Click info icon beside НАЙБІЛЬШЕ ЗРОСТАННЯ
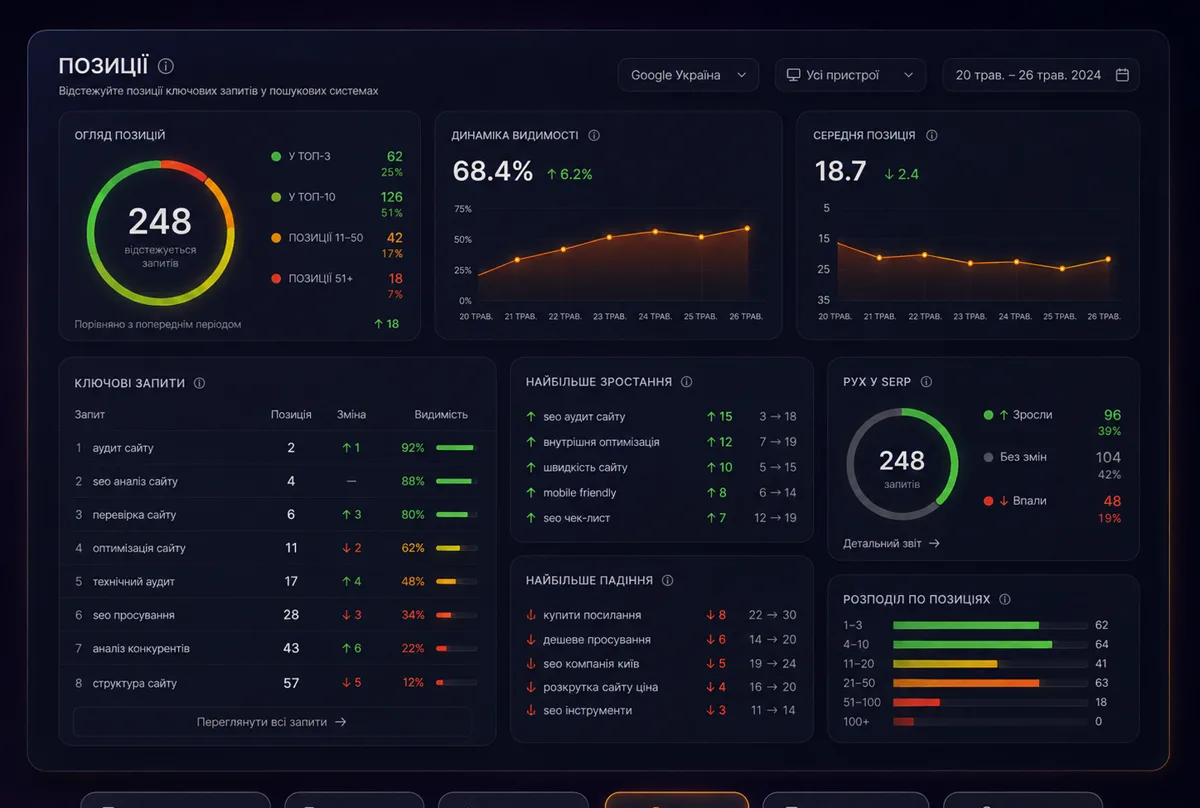The image size is (1200, 808). click(686, 382)
